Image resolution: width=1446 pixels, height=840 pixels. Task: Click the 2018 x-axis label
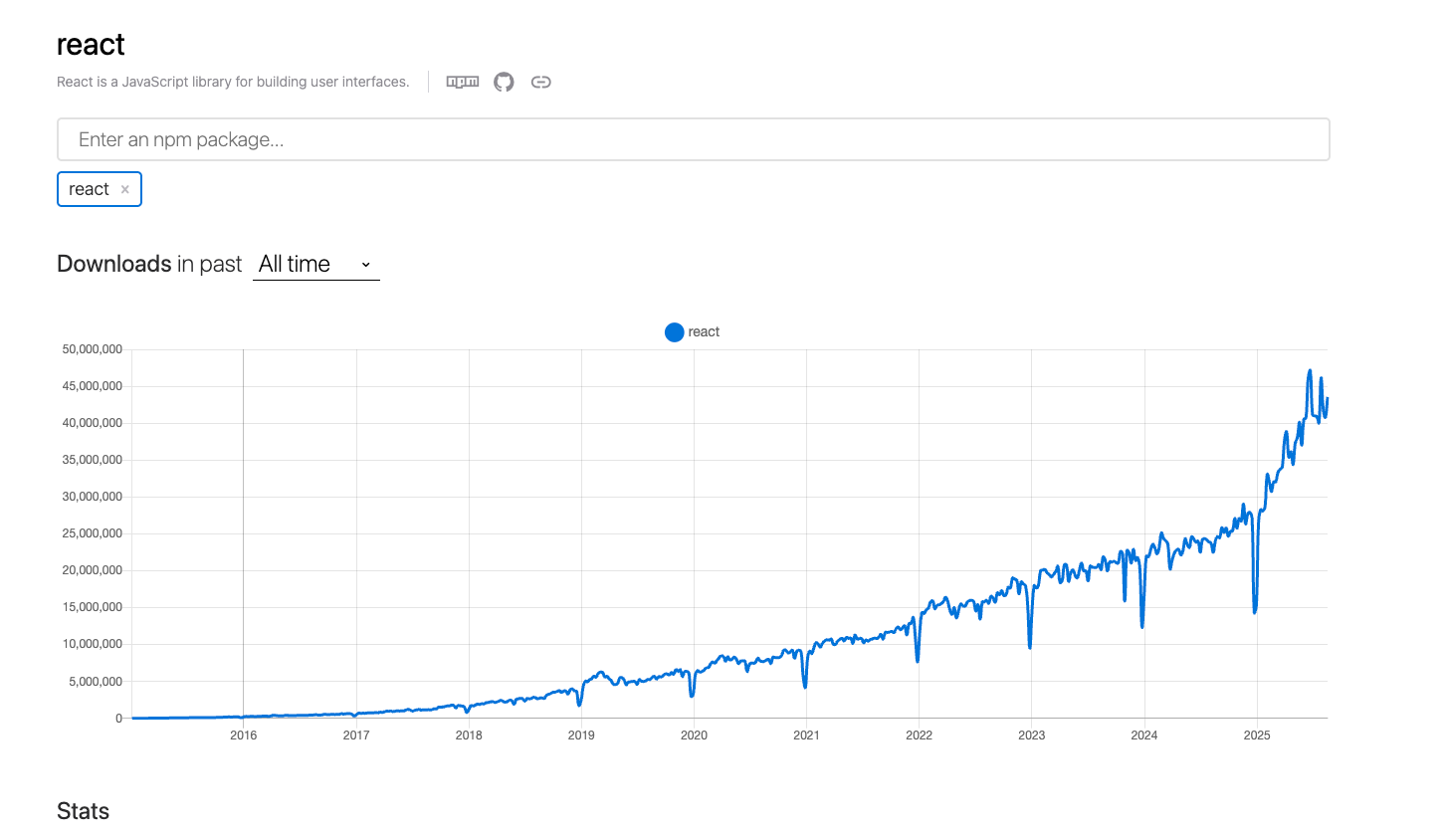469,735
